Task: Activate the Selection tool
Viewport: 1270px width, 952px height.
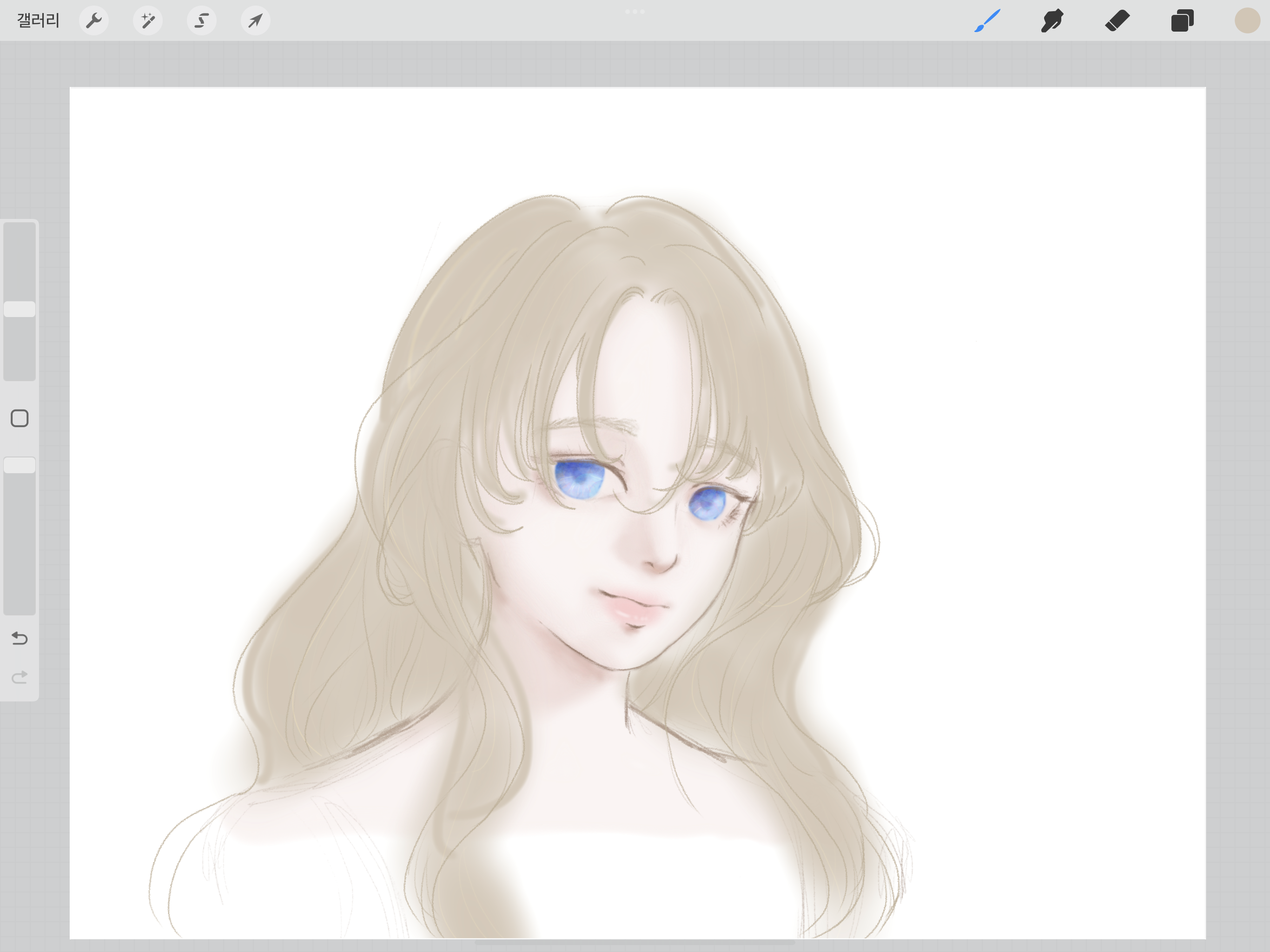Action: tap(202, 20)
